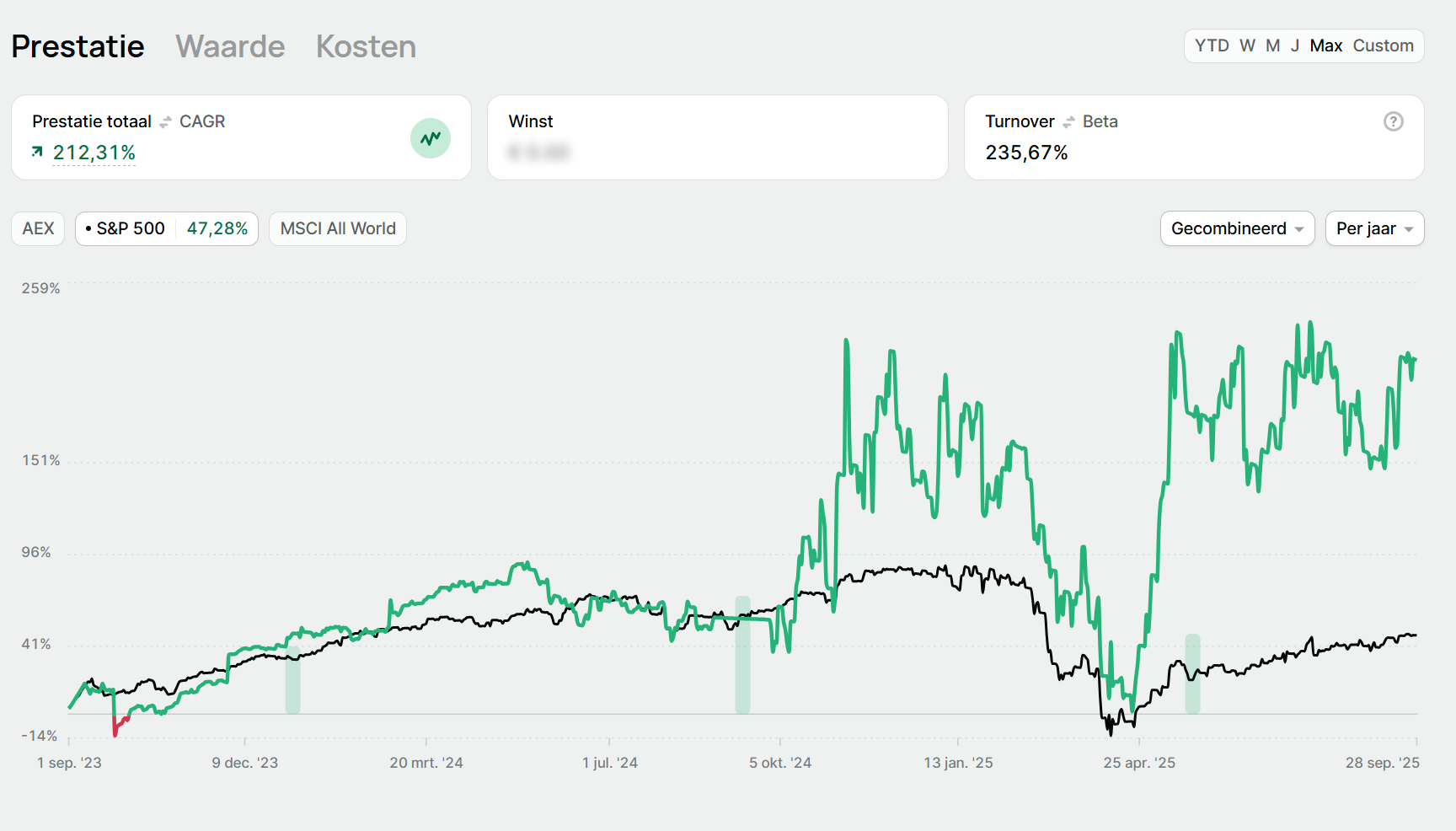Click the blurred Winst amount
This screenshot has height=831, width=1456.
coord(539,153)
